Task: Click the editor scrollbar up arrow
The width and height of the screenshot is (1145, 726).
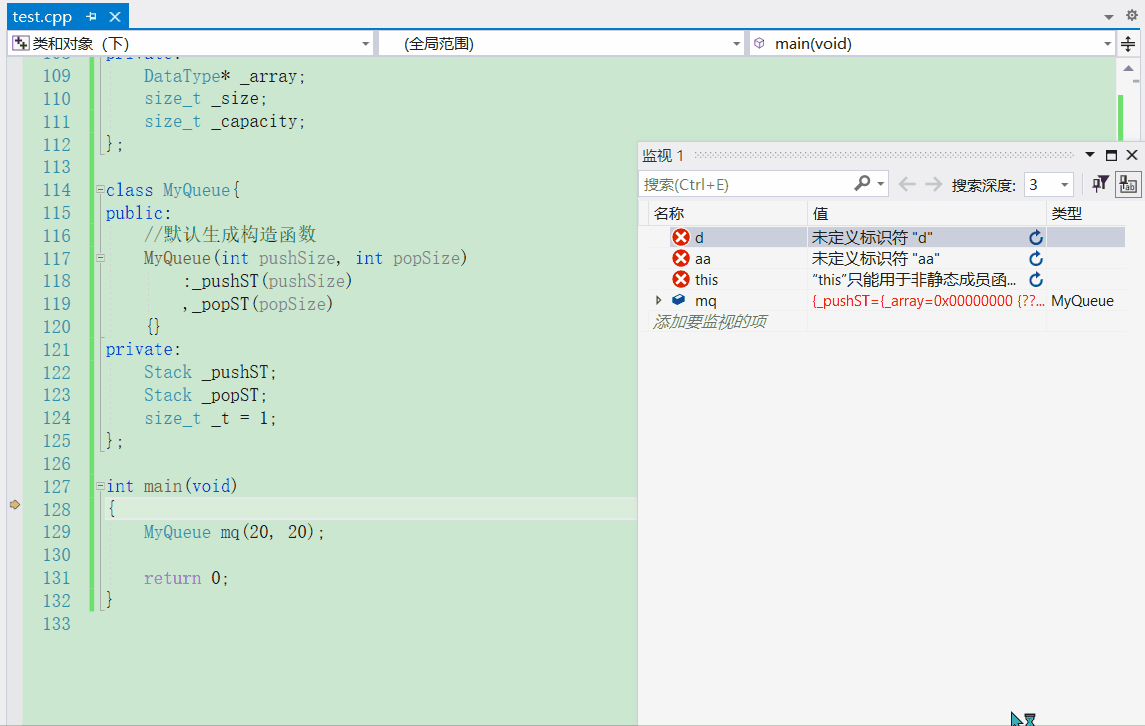Action: [1128, 69]
